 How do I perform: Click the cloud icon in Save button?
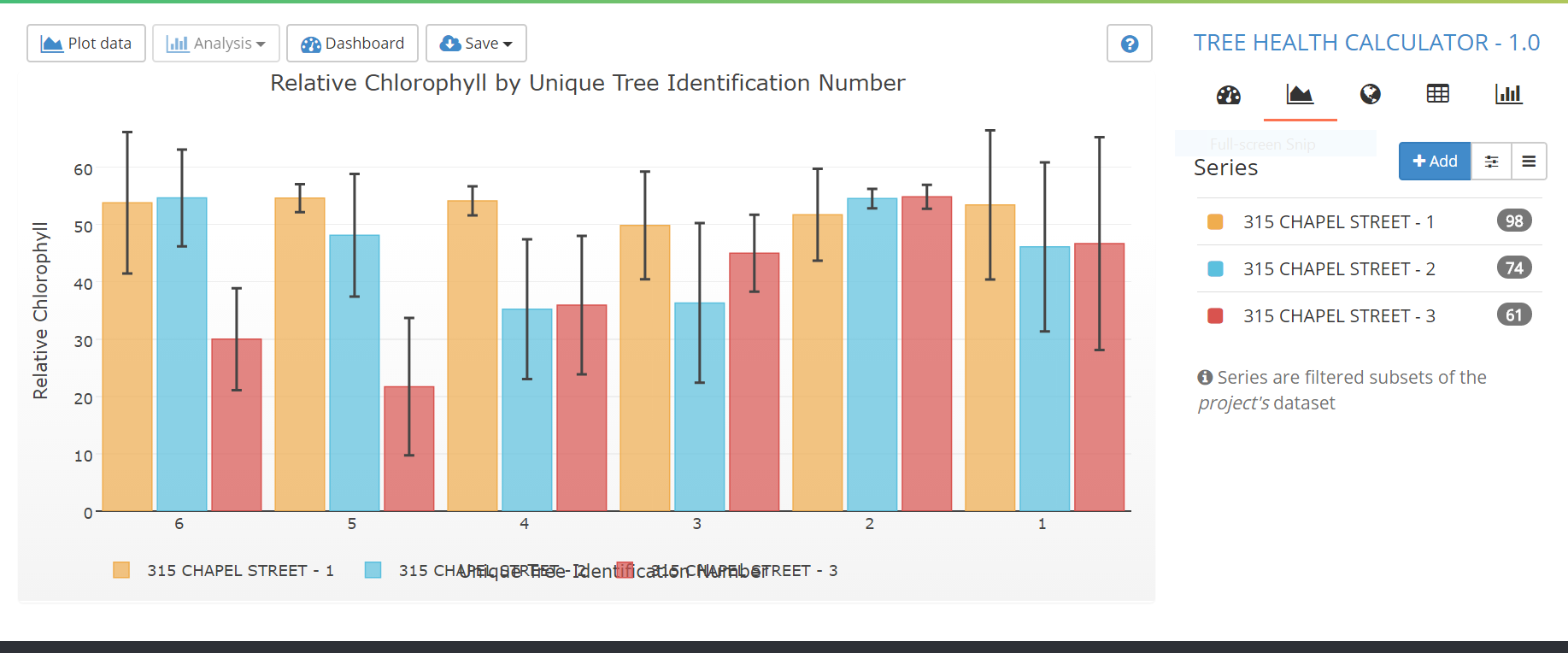click(x=450, y=44)
